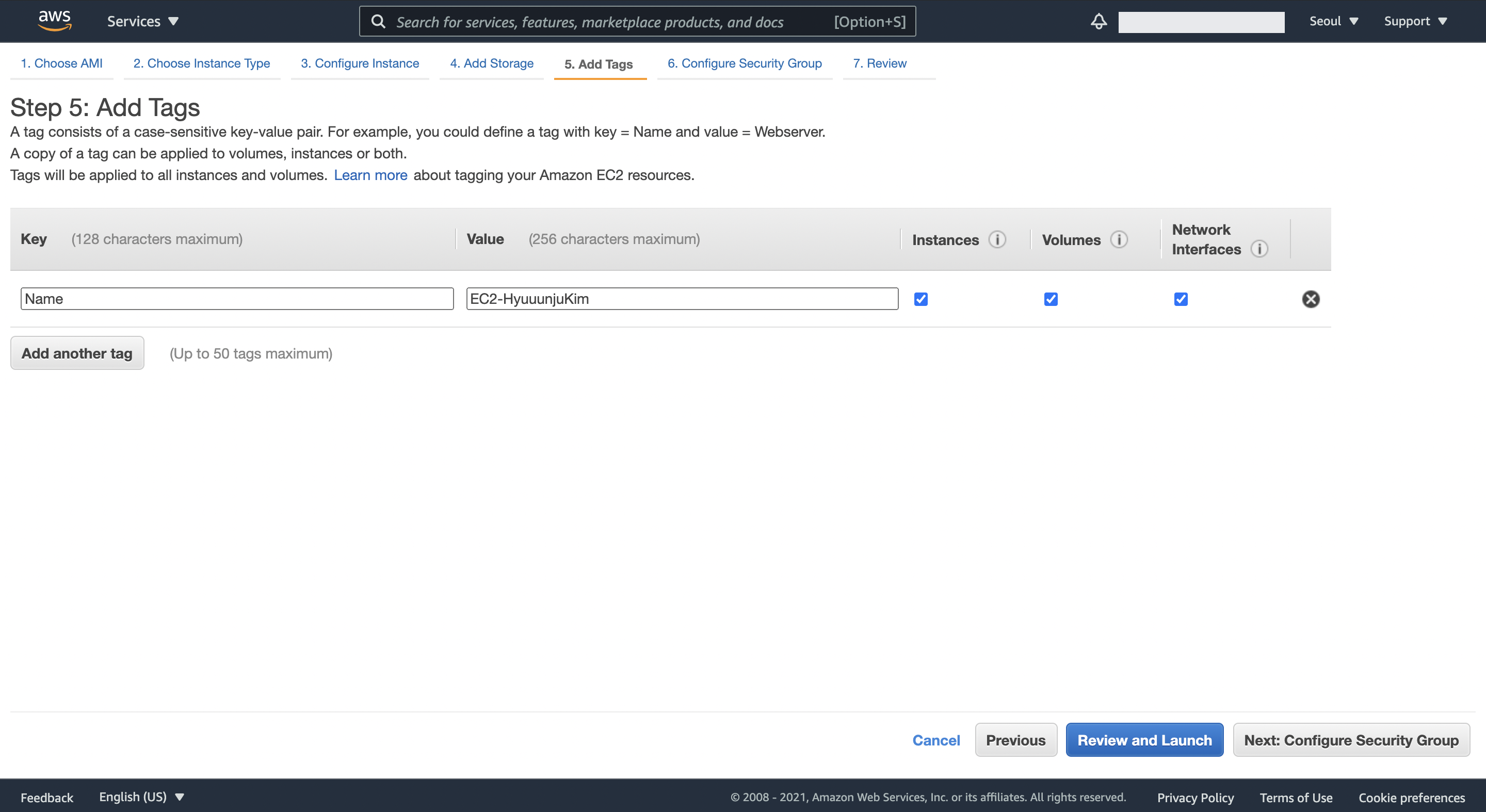The width and height of the screenshot is (1486, 812).
Task: Uncheck the Instances checkbox for Name tag
Action: pyautogui.click(x=920, y=299)
